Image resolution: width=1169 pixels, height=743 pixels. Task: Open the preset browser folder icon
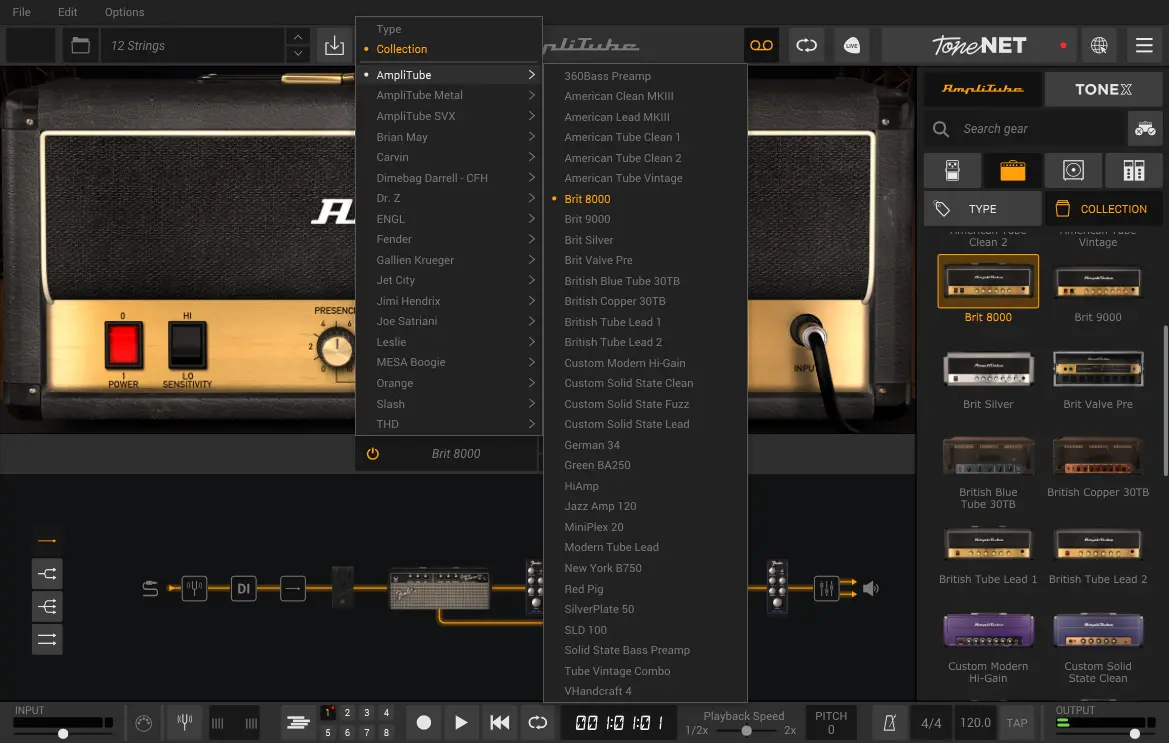pyautogui.click(x=80, y=46)
